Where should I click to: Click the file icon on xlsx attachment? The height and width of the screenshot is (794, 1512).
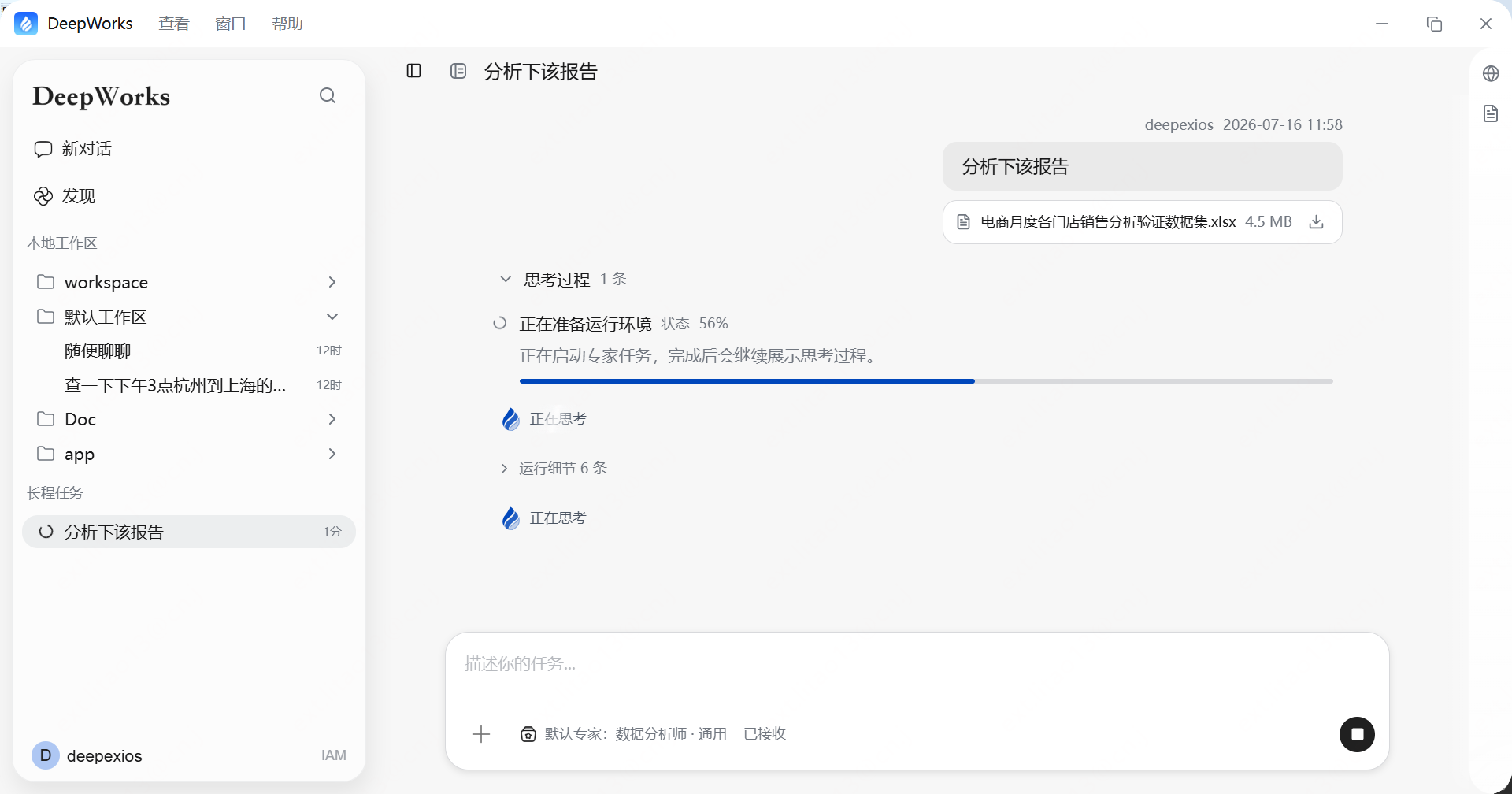963,222
